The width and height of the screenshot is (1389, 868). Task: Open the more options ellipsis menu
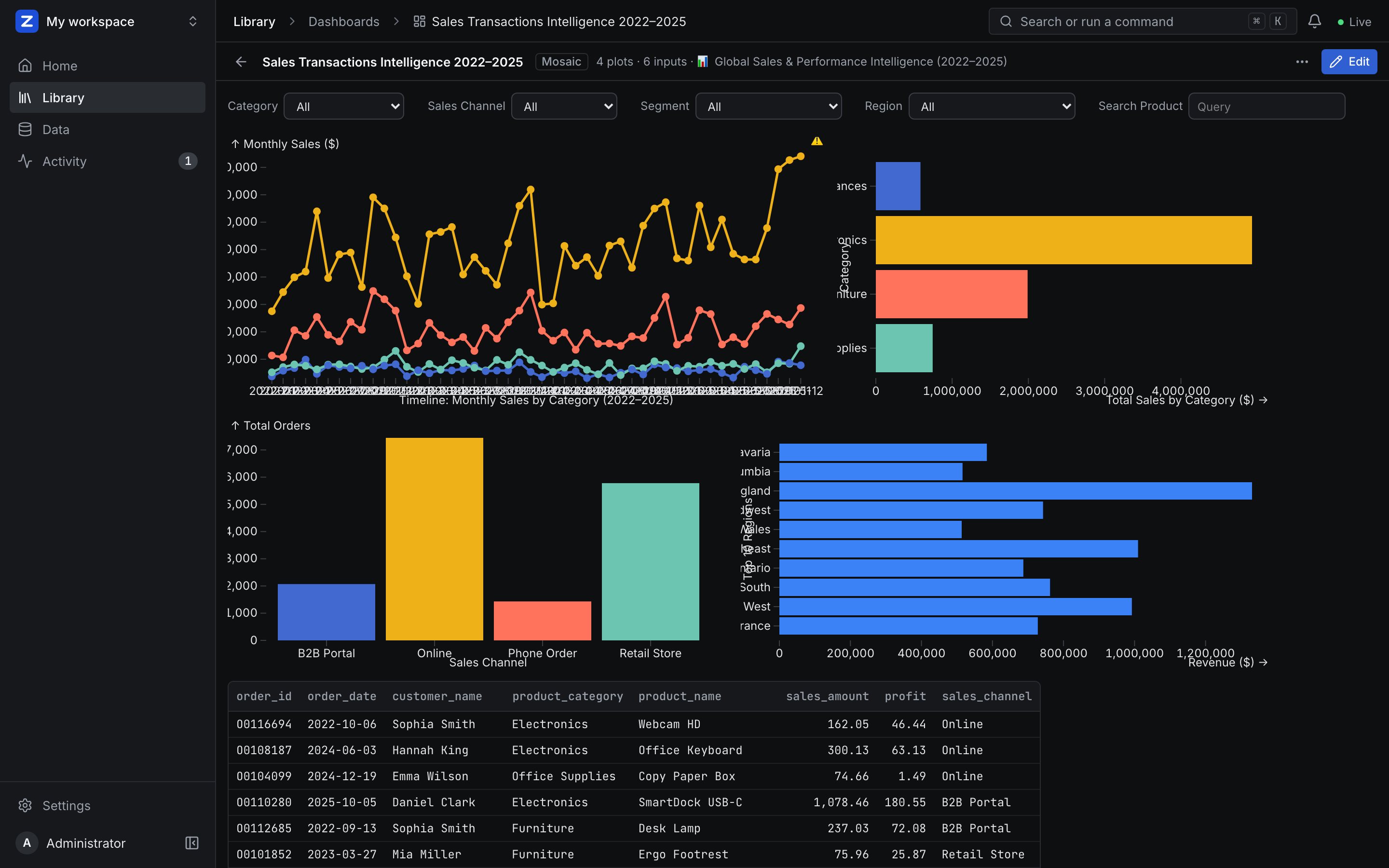[1302, 61]
